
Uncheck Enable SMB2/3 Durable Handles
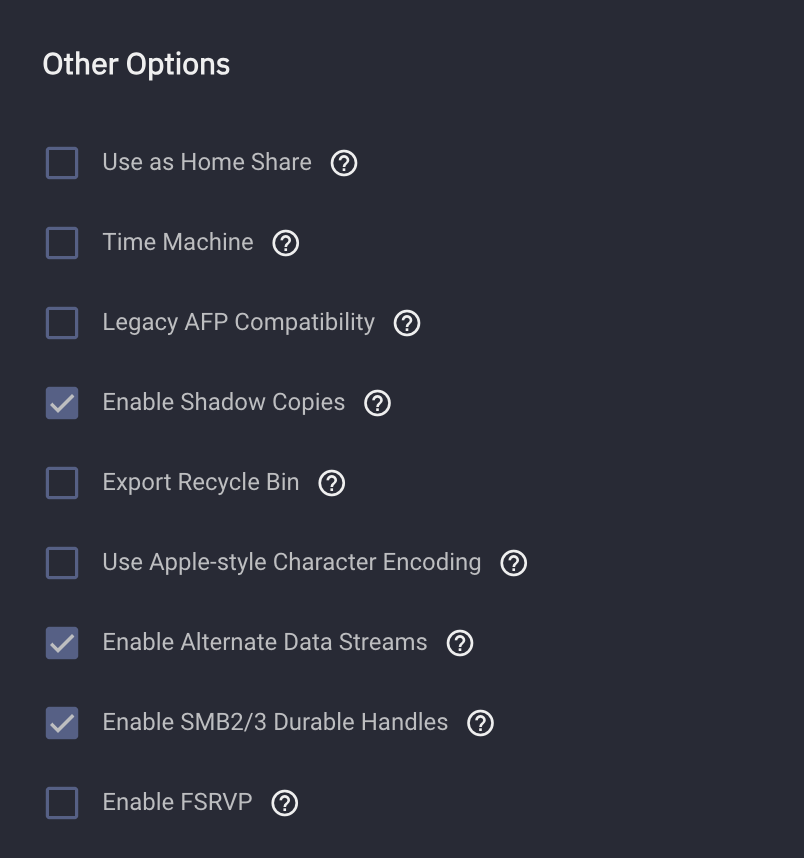tap(61, 723)
